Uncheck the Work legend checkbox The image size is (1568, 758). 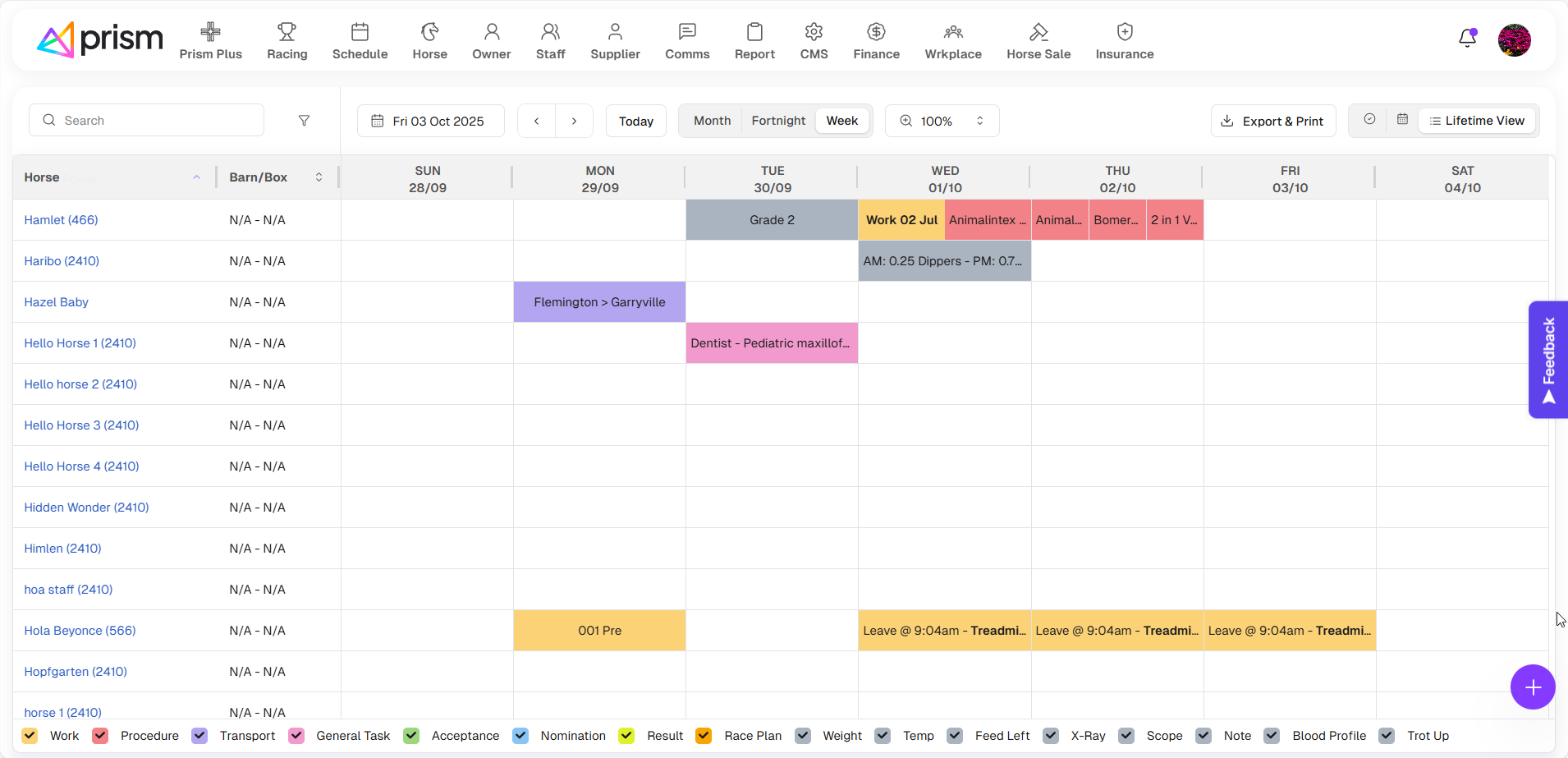click(30, 735)
